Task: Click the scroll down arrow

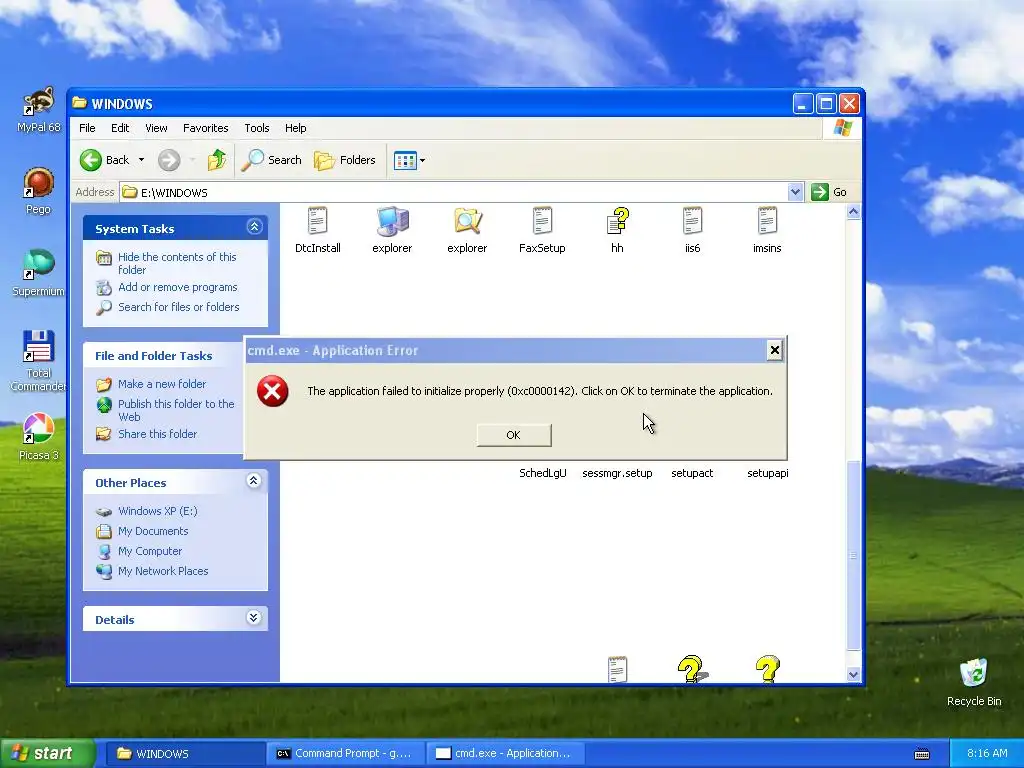Action: (x=854, y=675)
